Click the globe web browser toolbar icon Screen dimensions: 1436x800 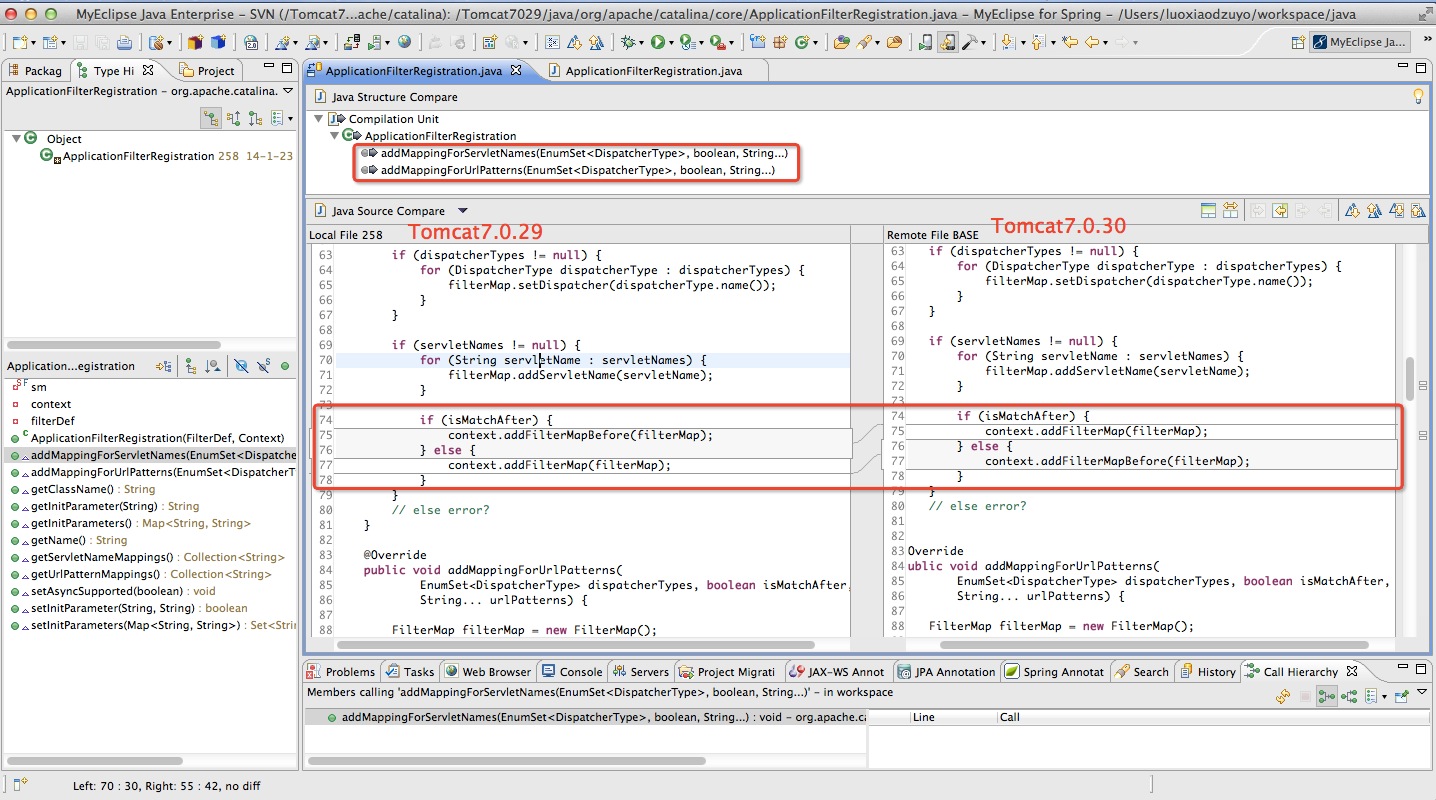(x=403, y=42)
